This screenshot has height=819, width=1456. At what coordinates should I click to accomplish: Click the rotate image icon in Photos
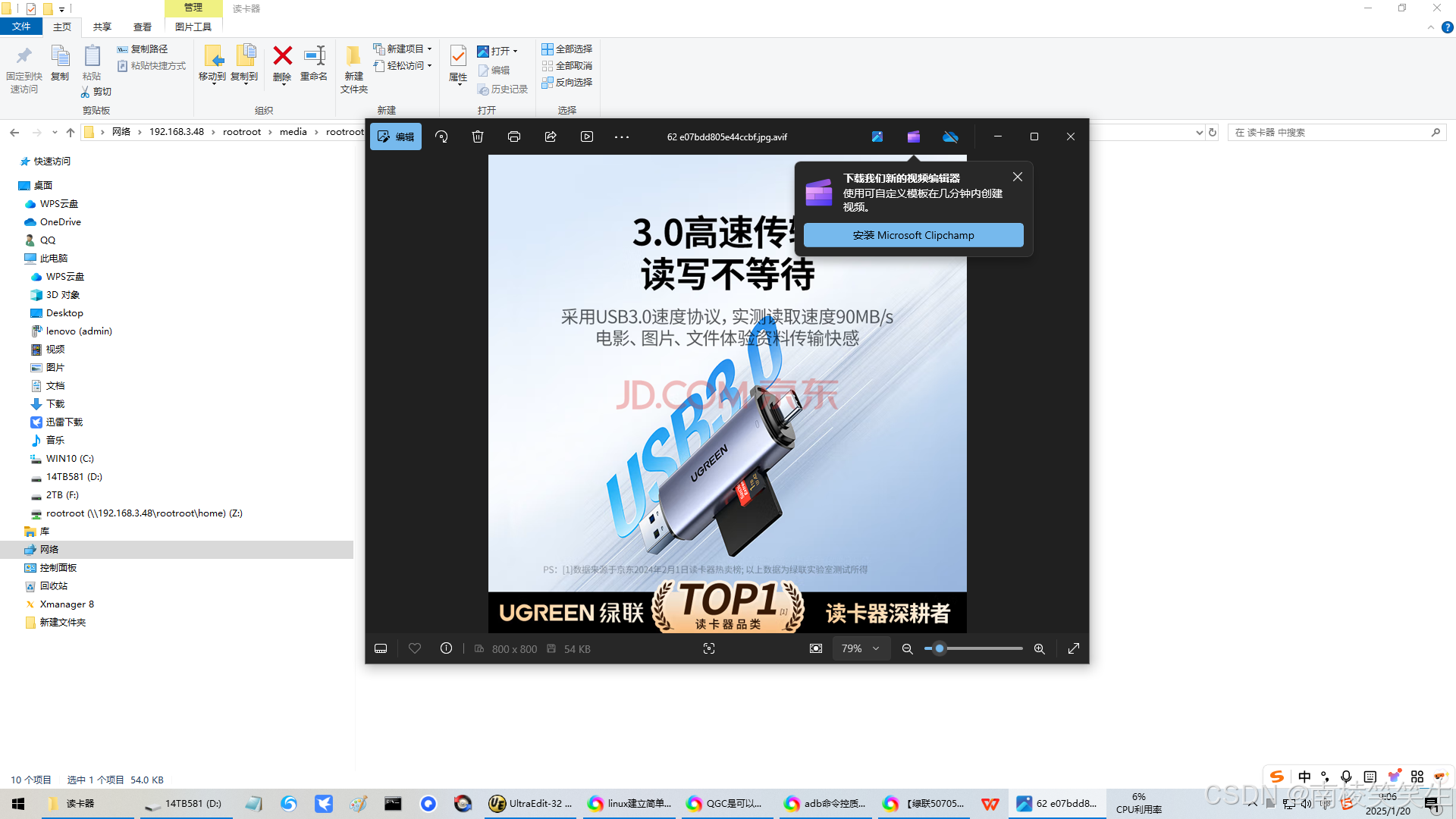[x=441, y=136]
